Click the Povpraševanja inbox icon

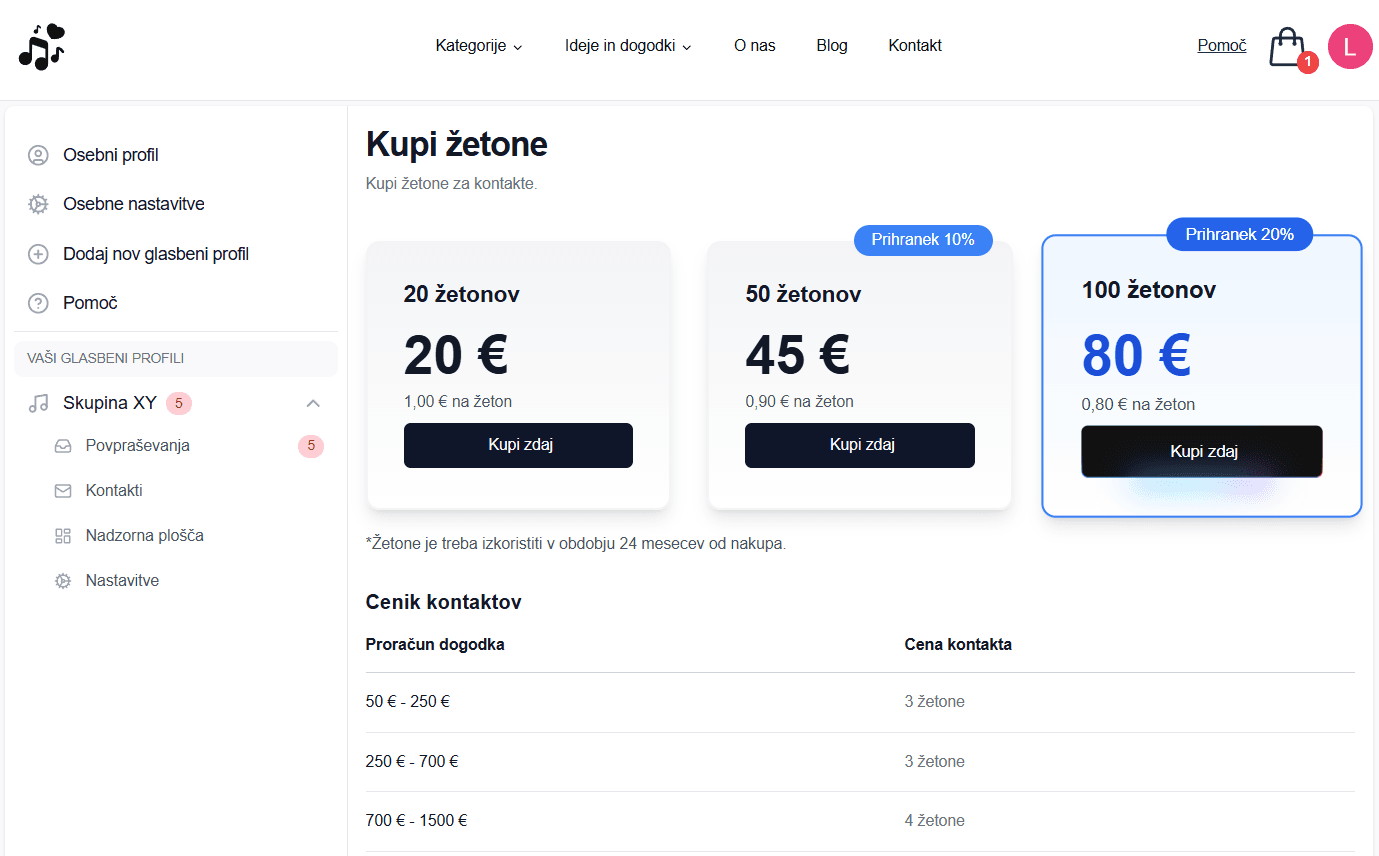click(63, 446)
